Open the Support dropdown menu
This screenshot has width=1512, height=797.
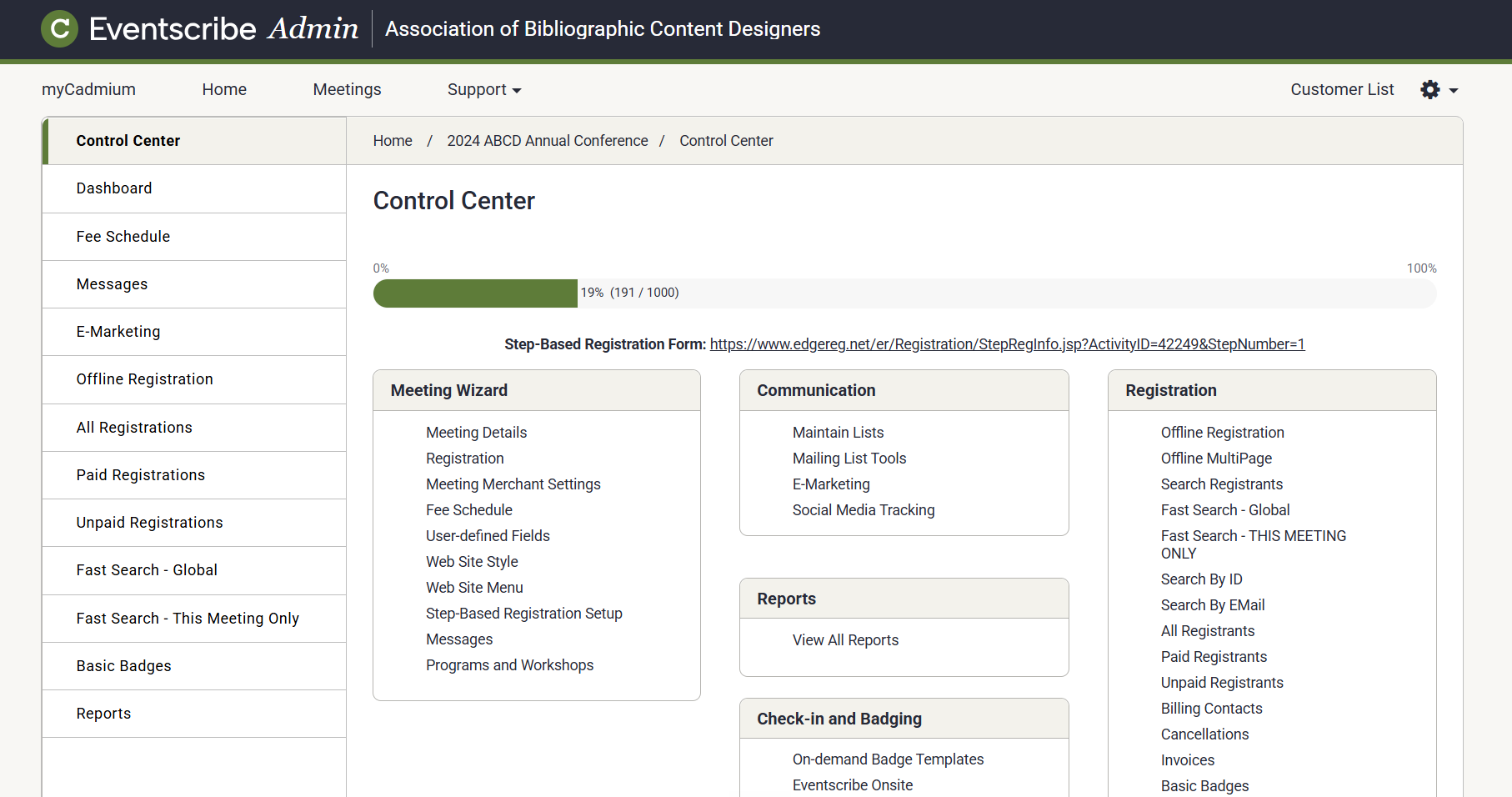[484, 89]
